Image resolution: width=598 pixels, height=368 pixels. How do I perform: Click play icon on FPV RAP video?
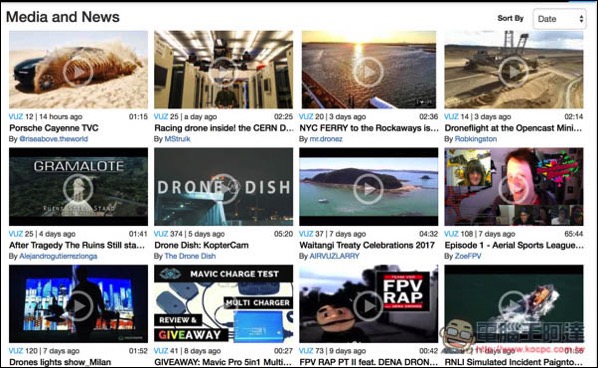point(368,306)
